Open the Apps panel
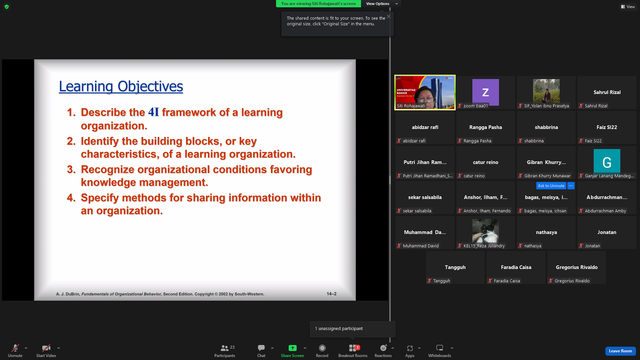Viewport: 640px width, 360px height. (x=410, y=350)
